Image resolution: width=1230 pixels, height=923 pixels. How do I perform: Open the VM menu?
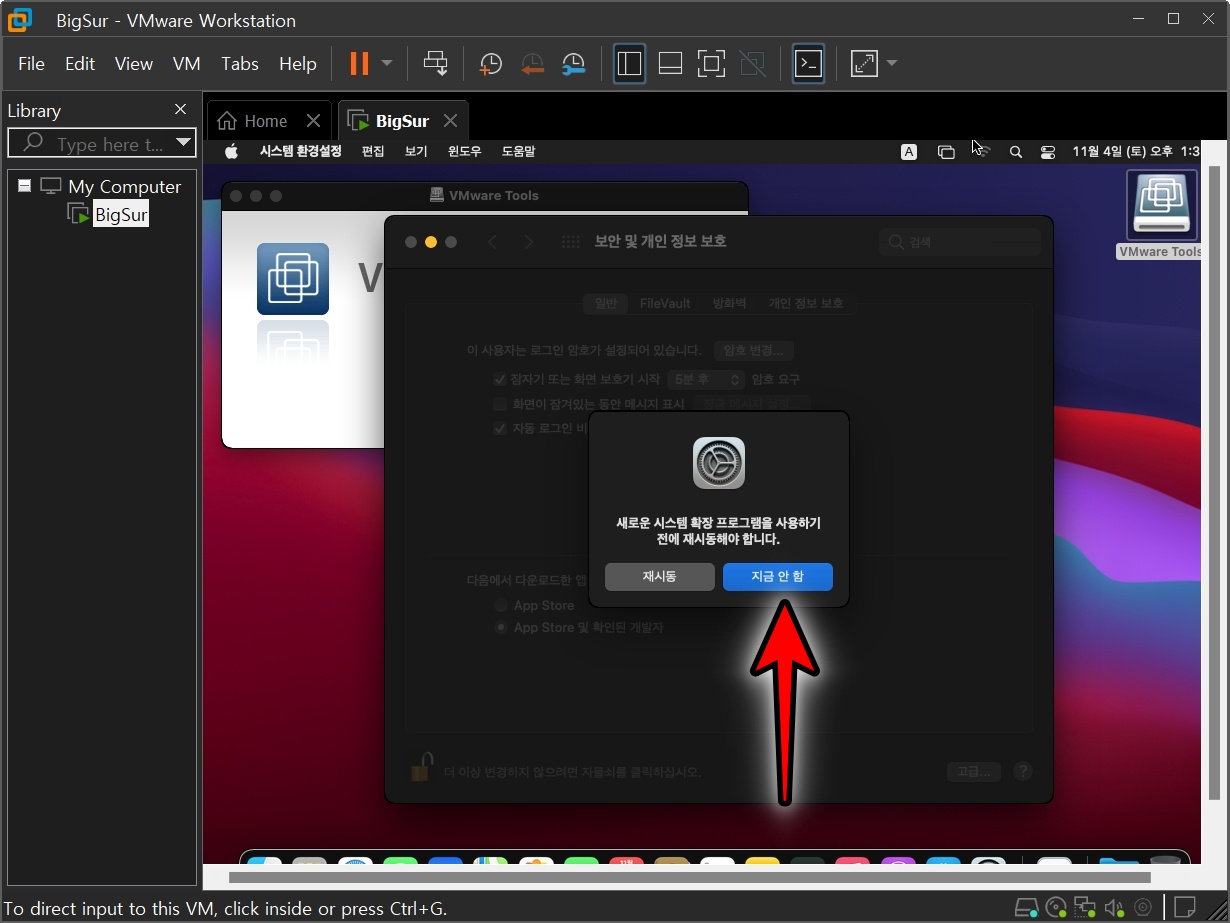[x=187, y=64]
